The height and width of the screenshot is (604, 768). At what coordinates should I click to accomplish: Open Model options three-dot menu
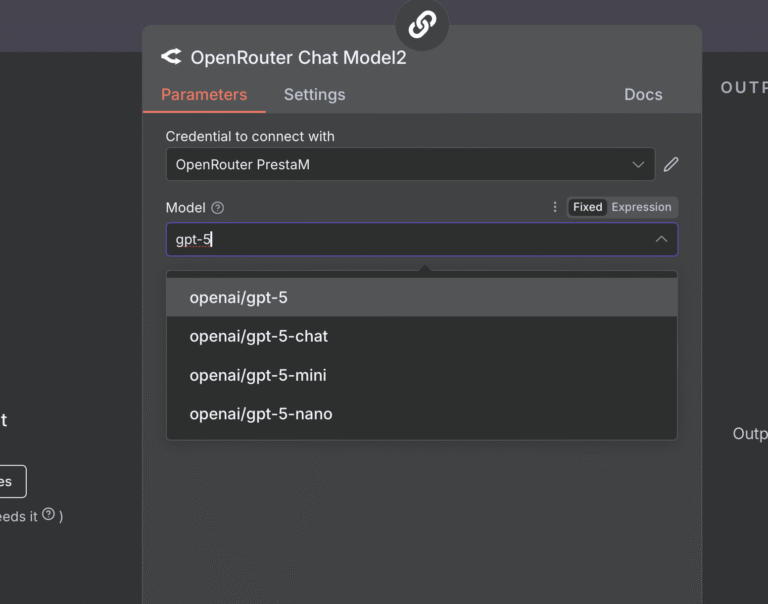pos(555,207)
